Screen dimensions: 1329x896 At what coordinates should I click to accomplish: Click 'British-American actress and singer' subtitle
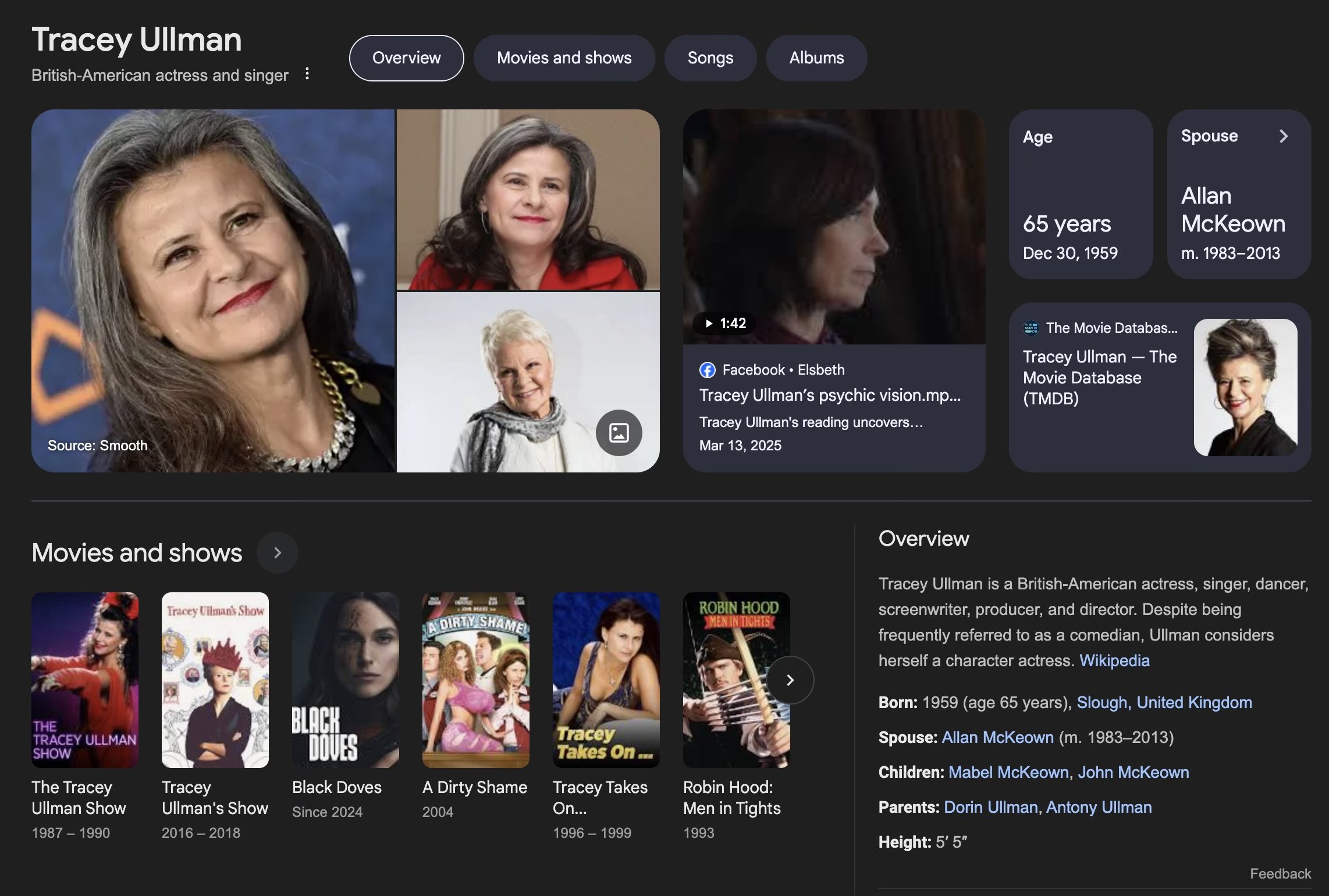coord(160,76)
